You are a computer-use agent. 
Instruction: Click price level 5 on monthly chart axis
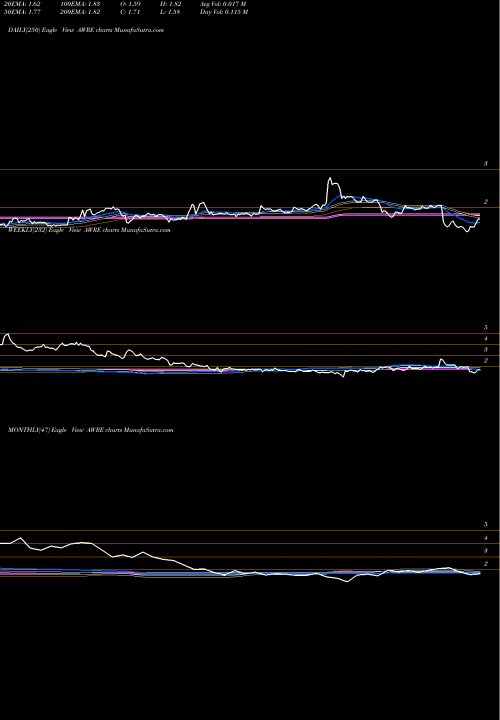(x=485, y=524)
